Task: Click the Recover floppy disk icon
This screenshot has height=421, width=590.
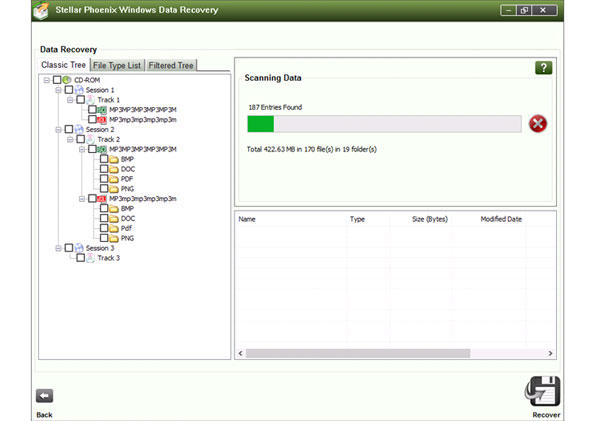Action: 543,391
